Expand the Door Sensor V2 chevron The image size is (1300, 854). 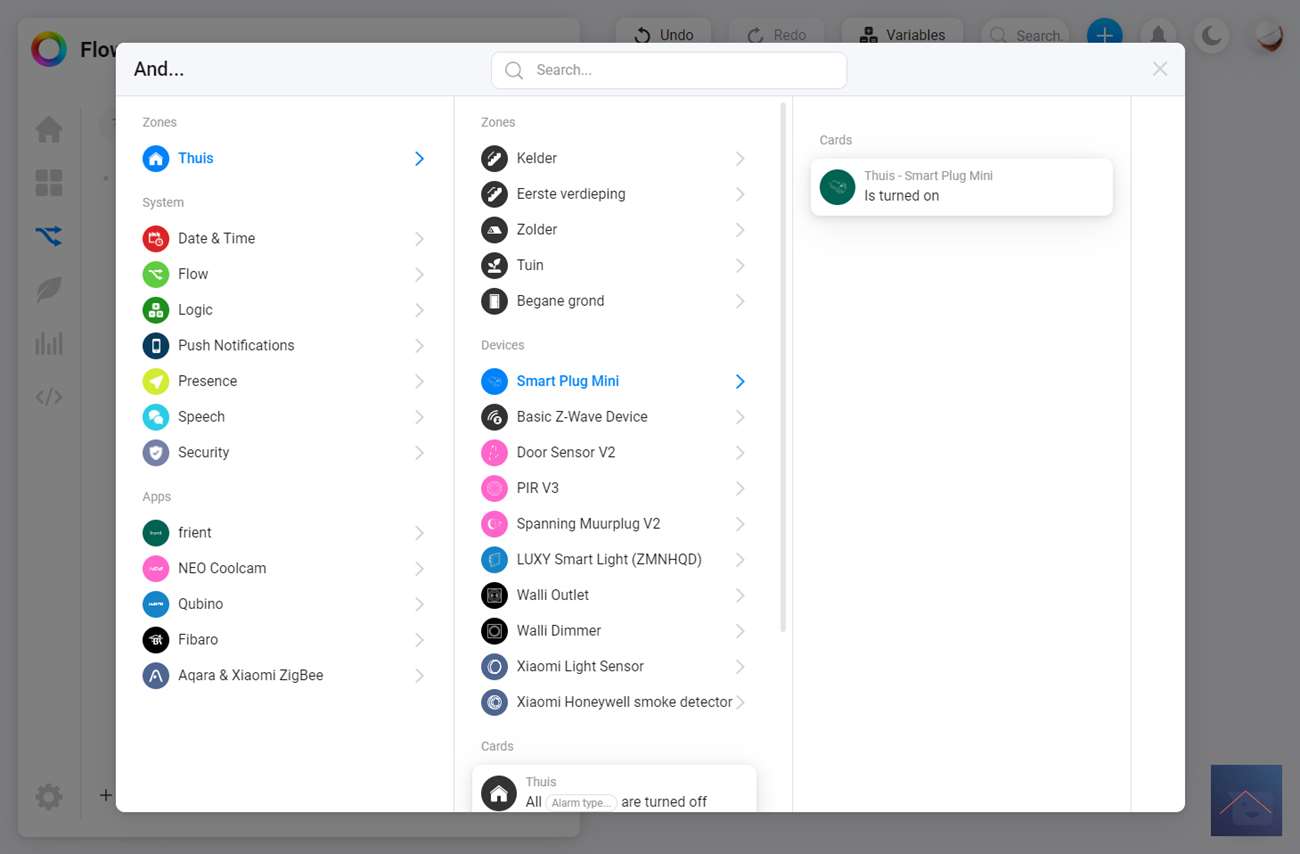tap(740, 452)
